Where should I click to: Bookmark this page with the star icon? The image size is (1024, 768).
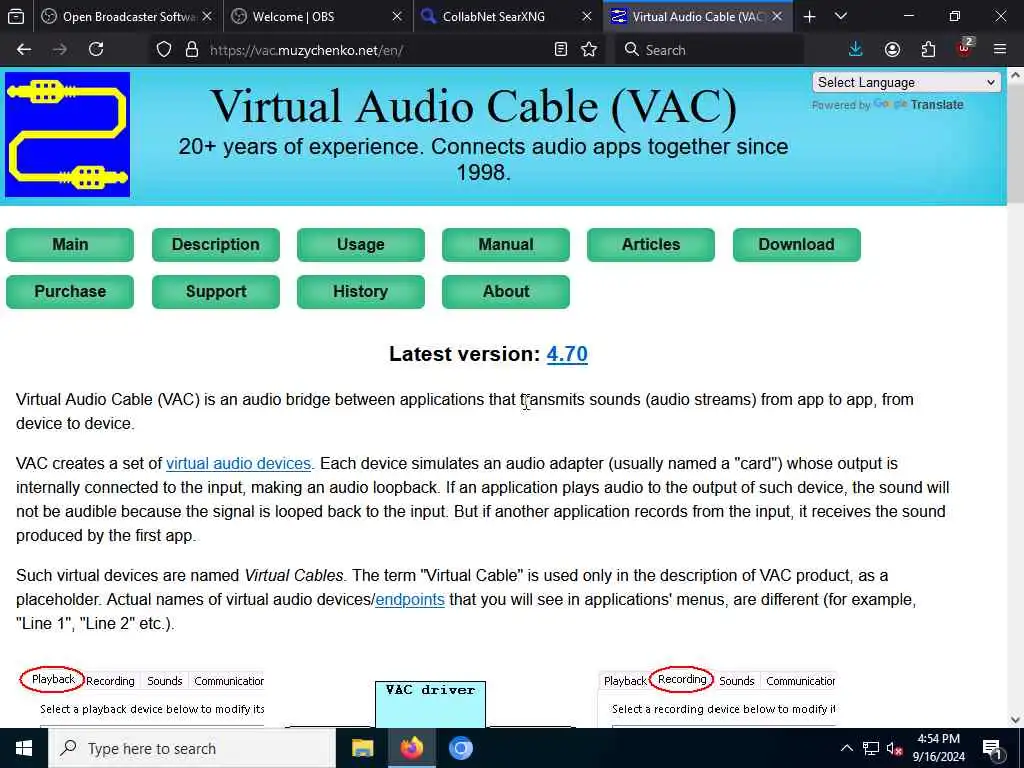(589, 50)
